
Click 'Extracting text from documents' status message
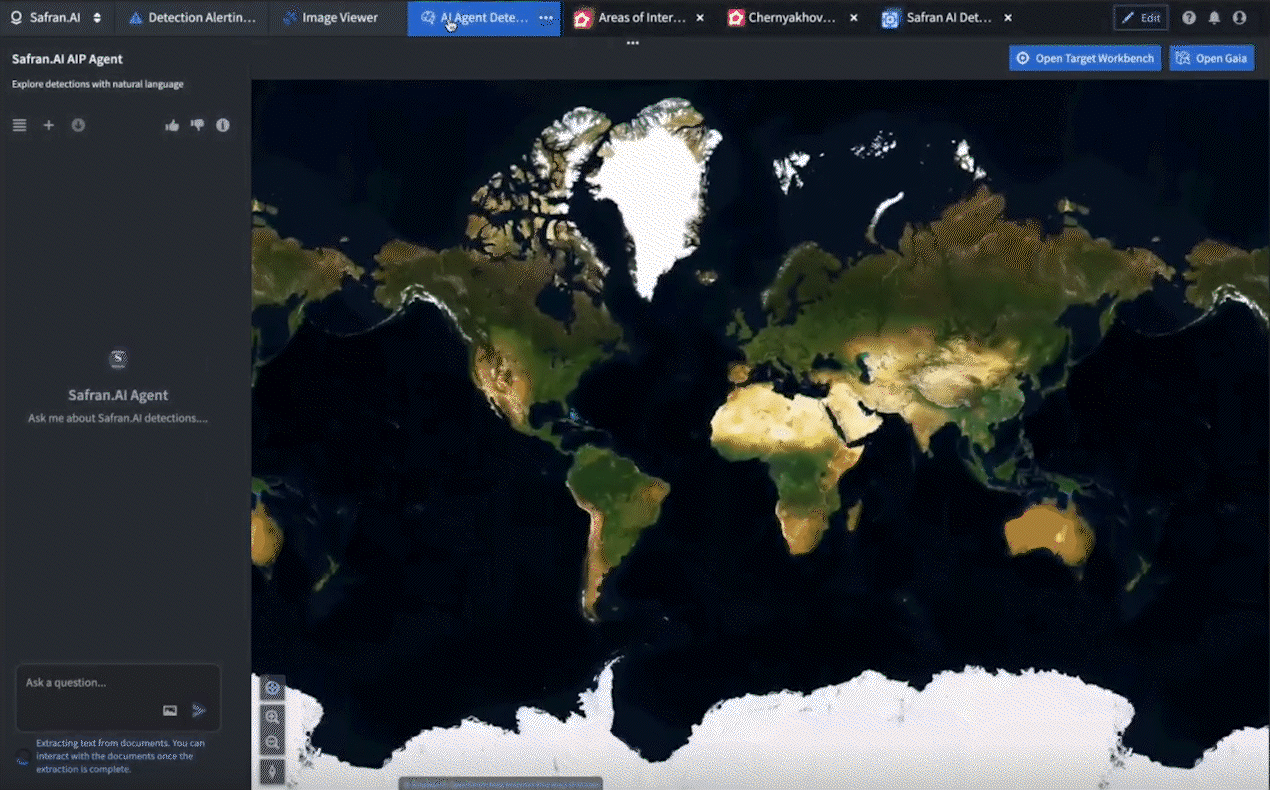120,756
